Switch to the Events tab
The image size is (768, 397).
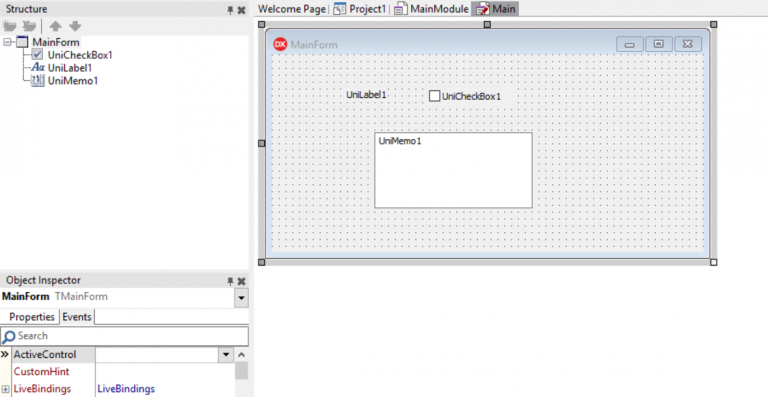(x=77, y=317)
